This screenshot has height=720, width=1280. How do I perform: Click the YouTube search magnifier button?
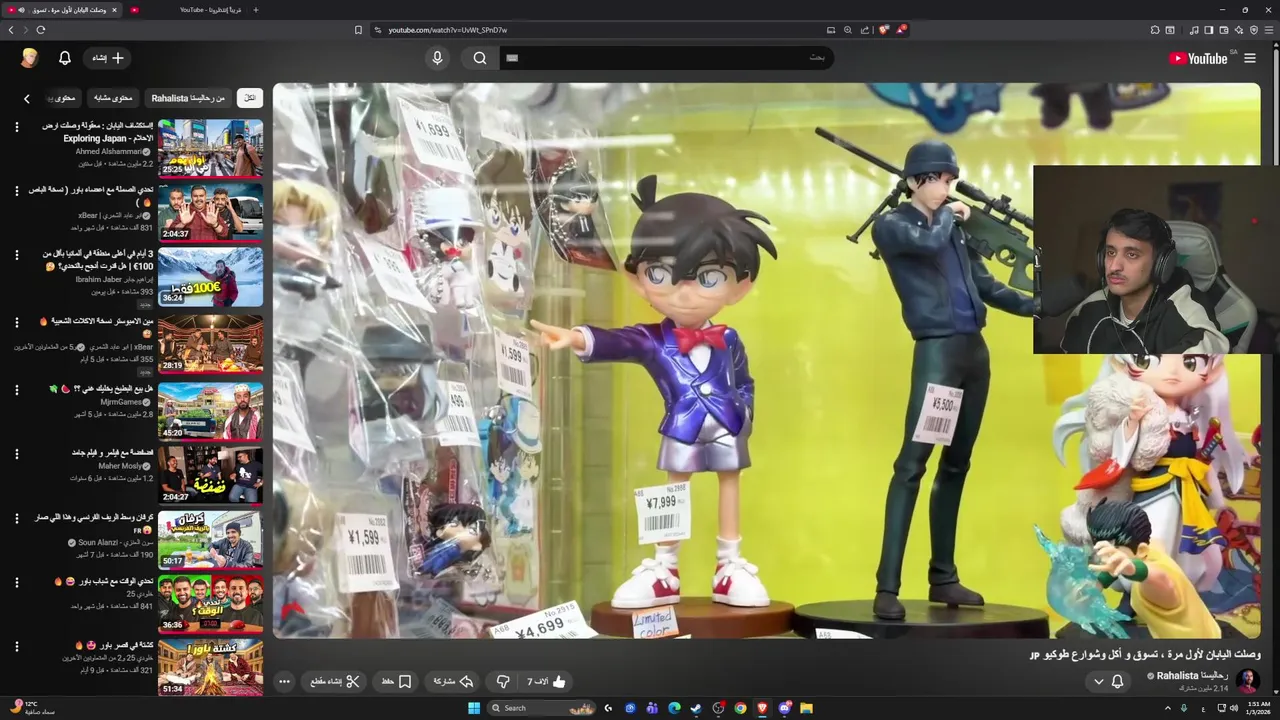pos(480,58)
